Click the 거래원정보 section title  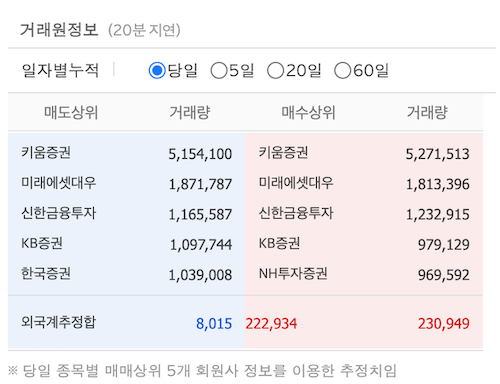tap(59, 30)
